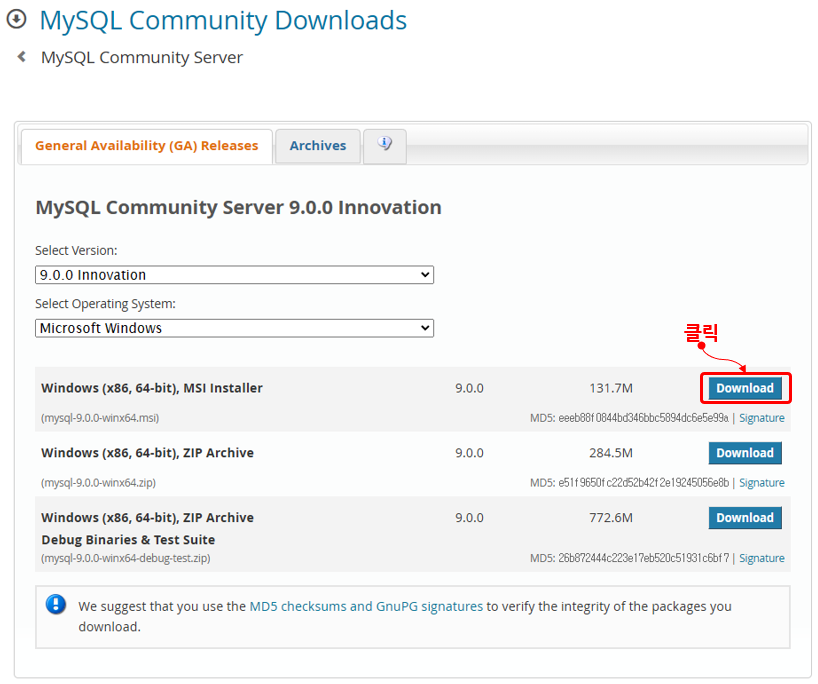818x684 pixels.
Task: Click the file name (mysql-9.0.0-winx64-debug-test.zip)
Action: [126, 558]
